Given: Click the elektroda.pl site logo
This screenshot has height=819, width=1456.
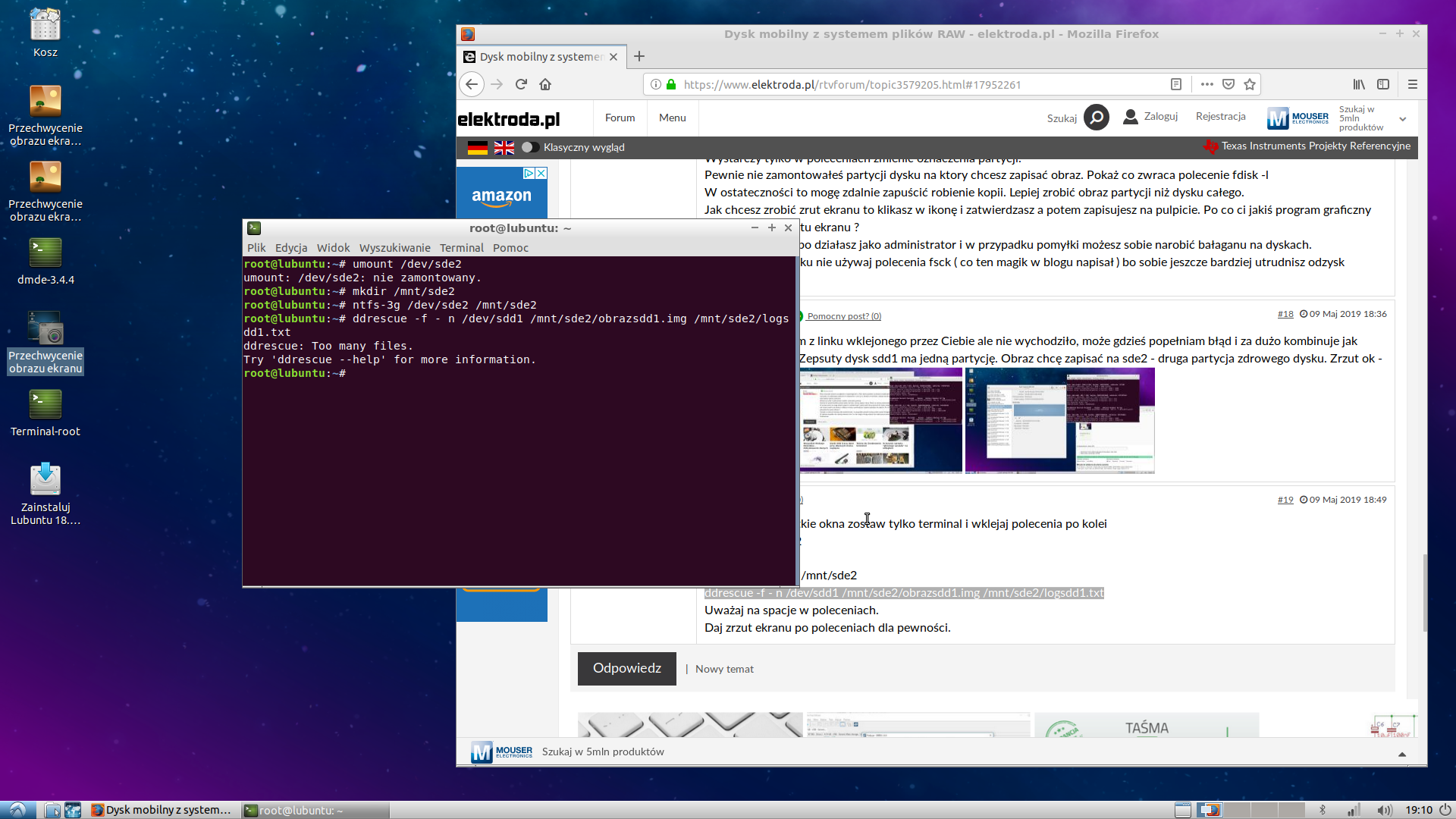Looking at the screenshot, I should (508, 119).
